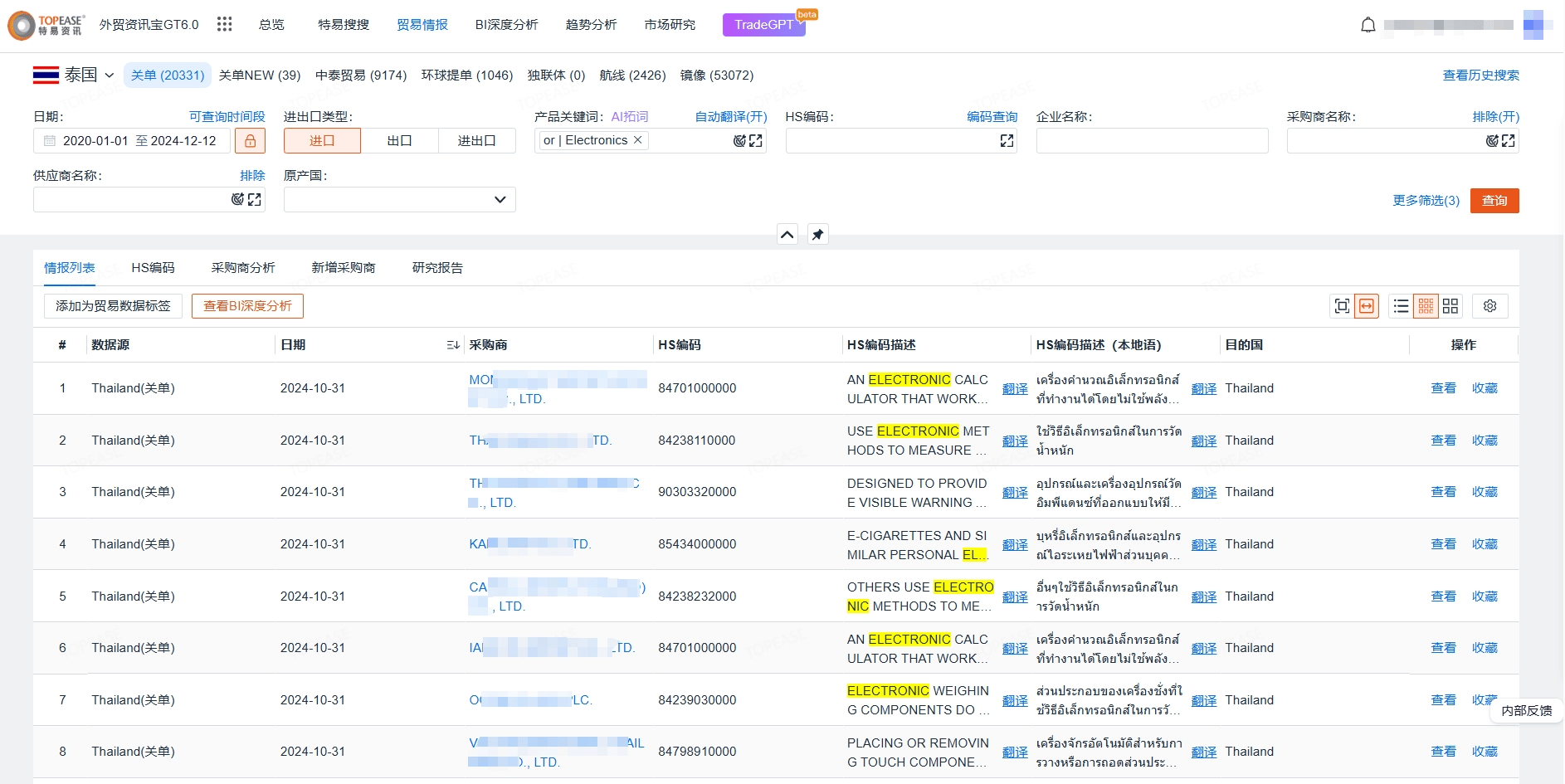Viewport: 1565px width, 784px height.
Task: Expand the HS编码 input field
Action: [x=1007, y=141]
